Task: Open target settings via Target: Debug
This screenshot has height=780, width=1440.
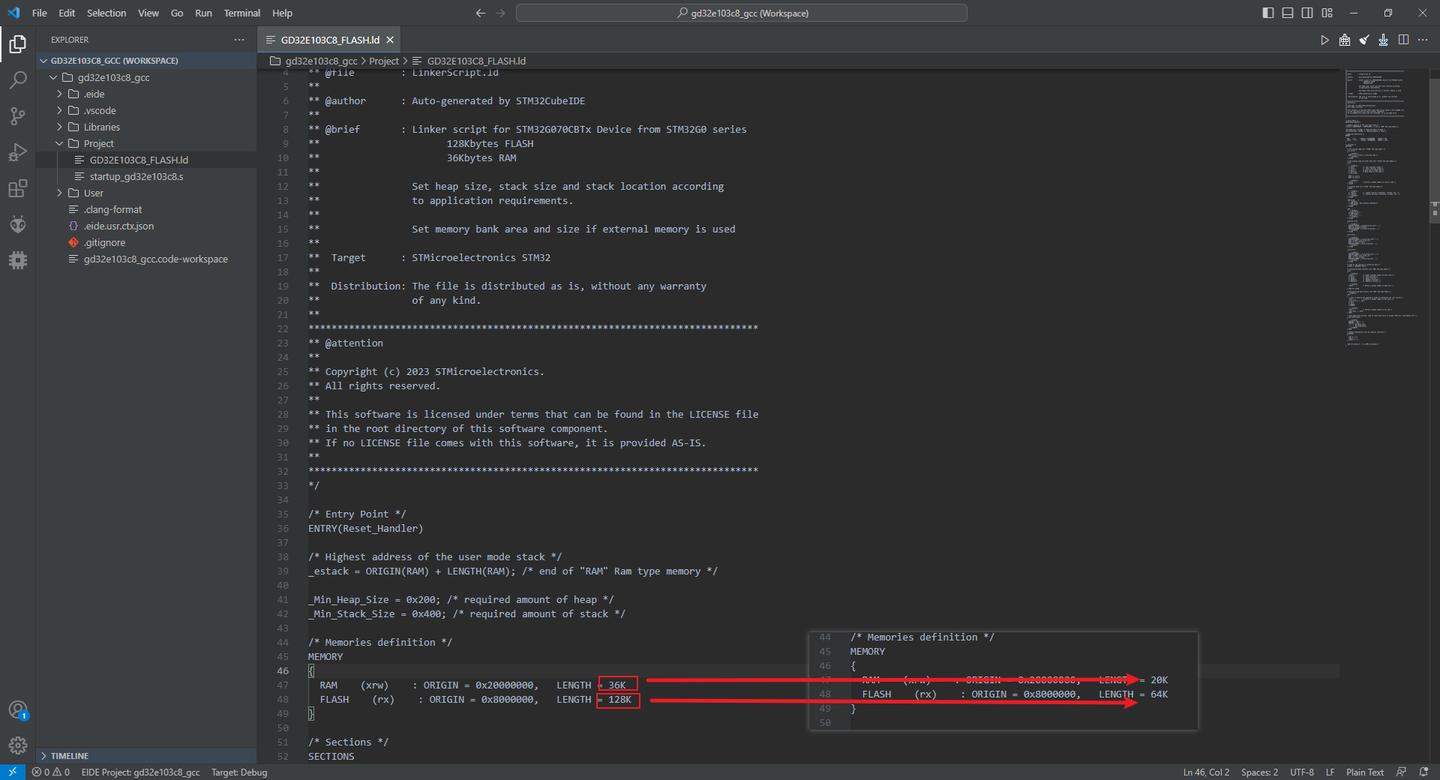Action: (238, 771)
